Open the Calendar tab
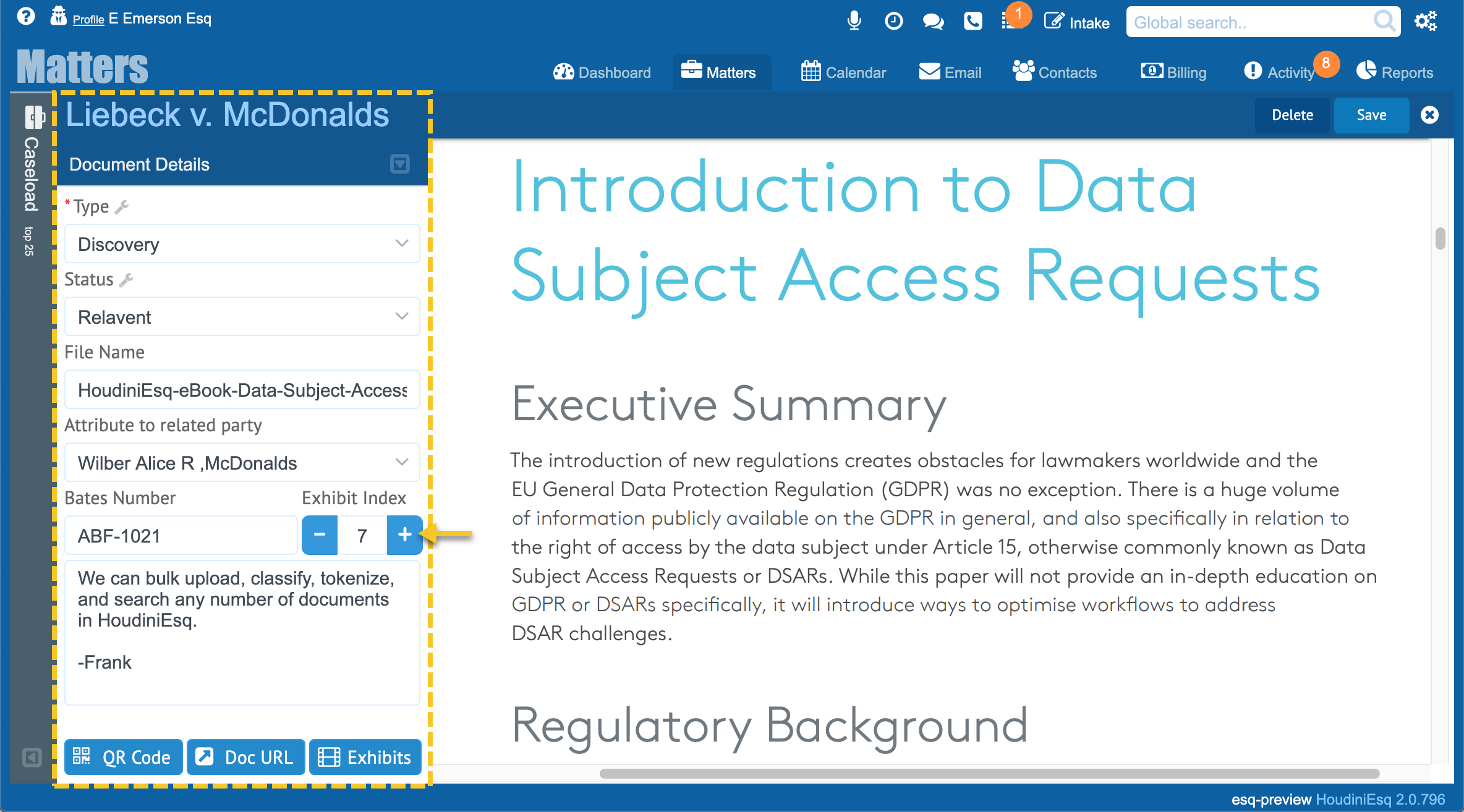Screen dimensions: 1464x812 point(843,72)
